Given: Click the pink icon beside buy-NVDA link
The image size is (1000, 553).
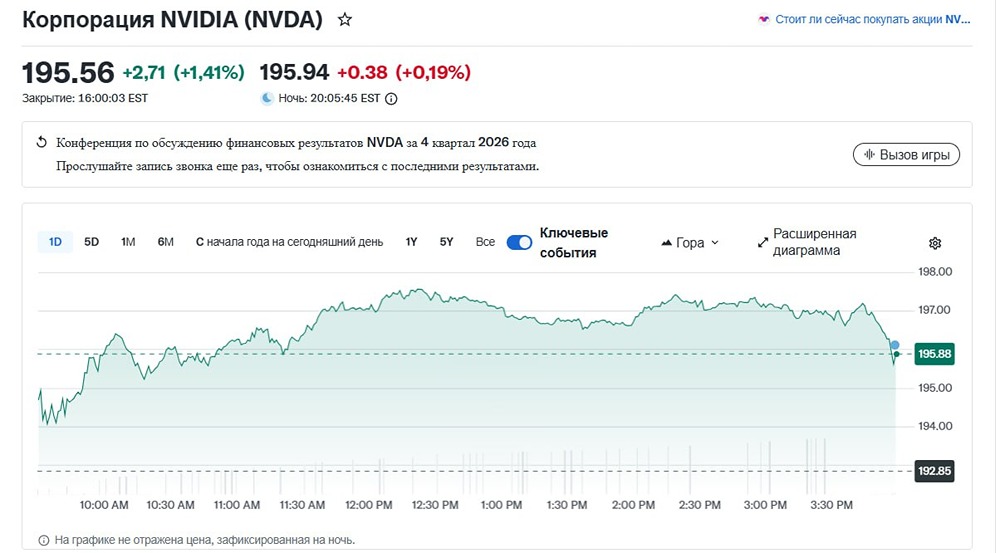Looking at the screenshot, I should [763, 19].
